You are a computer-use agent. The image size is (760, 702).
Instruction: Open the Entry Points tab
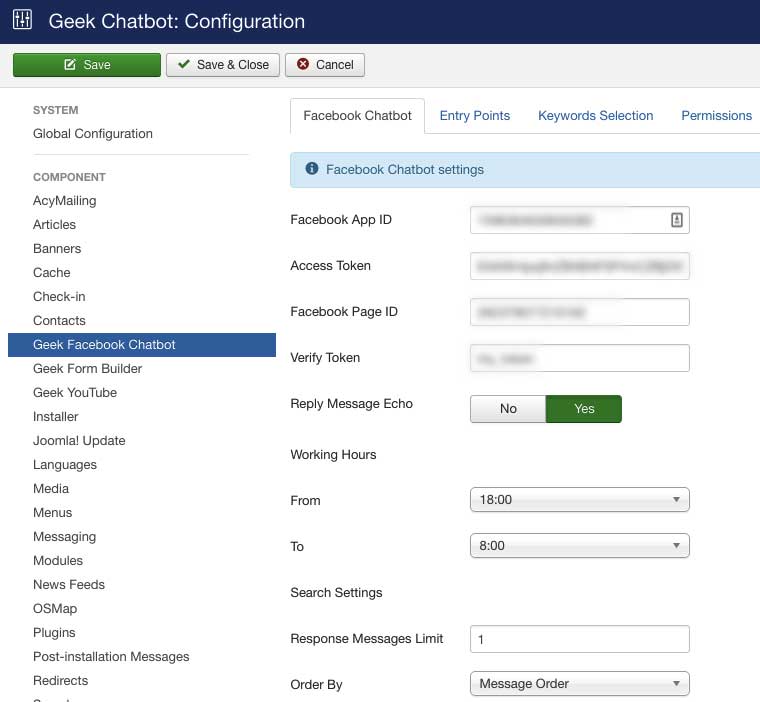click(x=475, y=116)
